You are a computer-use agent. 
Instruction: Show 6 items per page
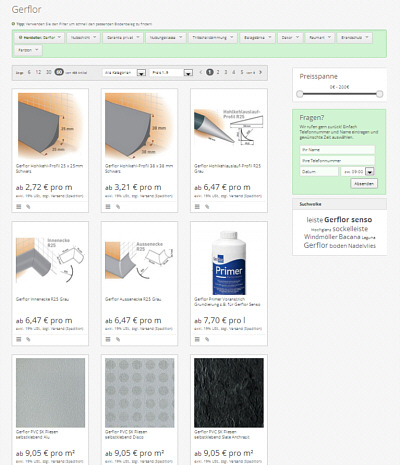pyautogui.click(x=29, y=72)
